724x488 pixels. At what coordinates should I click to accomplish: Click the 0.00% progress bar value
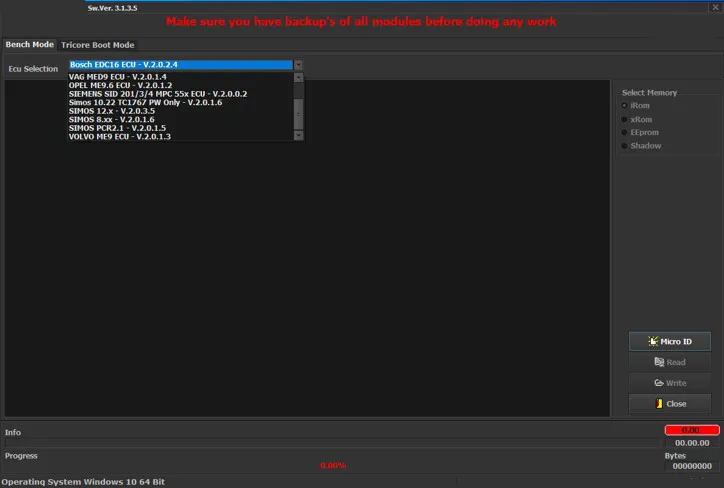pos(333,465)
